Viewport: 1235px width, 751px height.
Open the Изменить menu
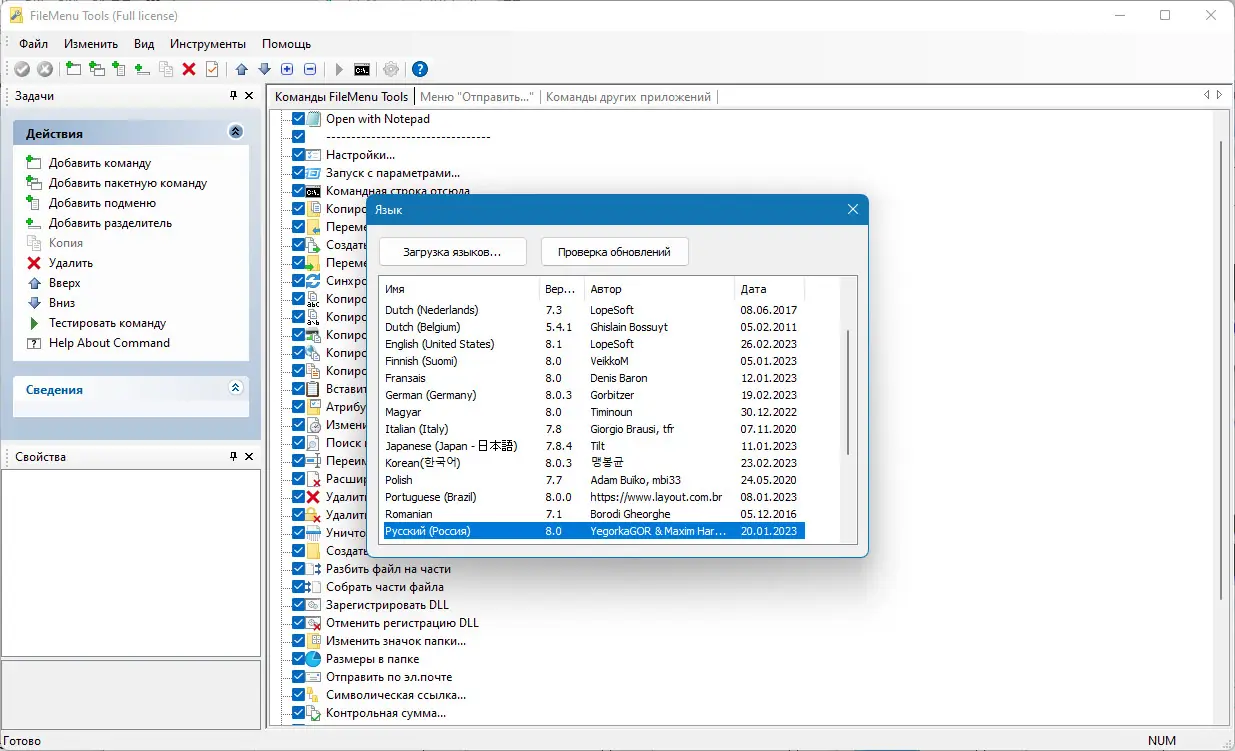pos(91,44)
